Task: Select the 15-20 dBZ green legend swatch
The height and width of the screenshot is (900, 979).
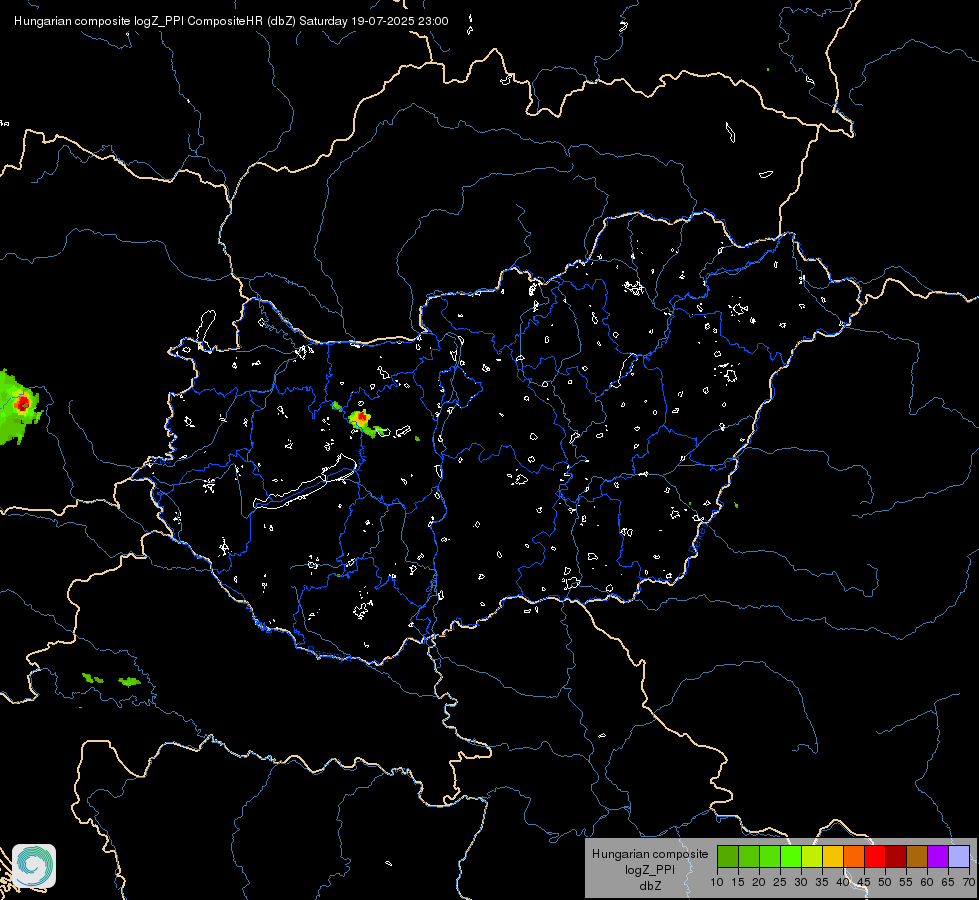Action: [x=749, y=856]
